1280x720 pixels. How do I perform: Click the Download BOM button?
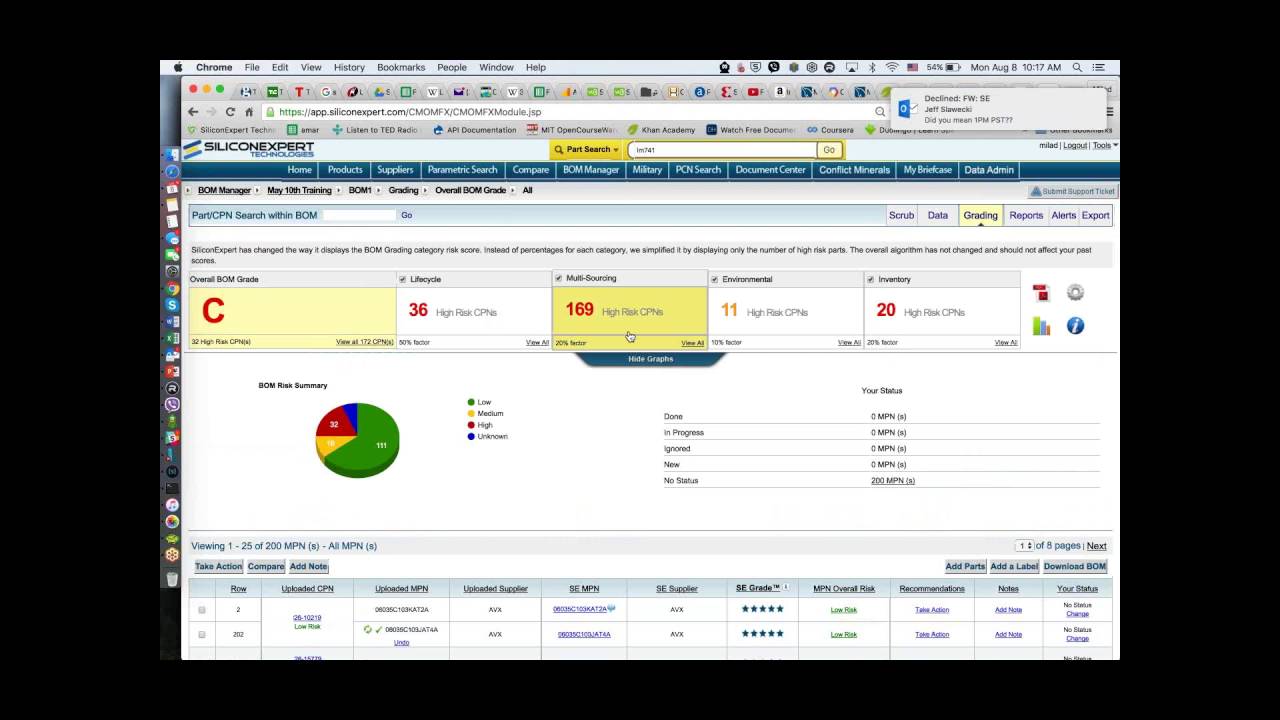1075,566
